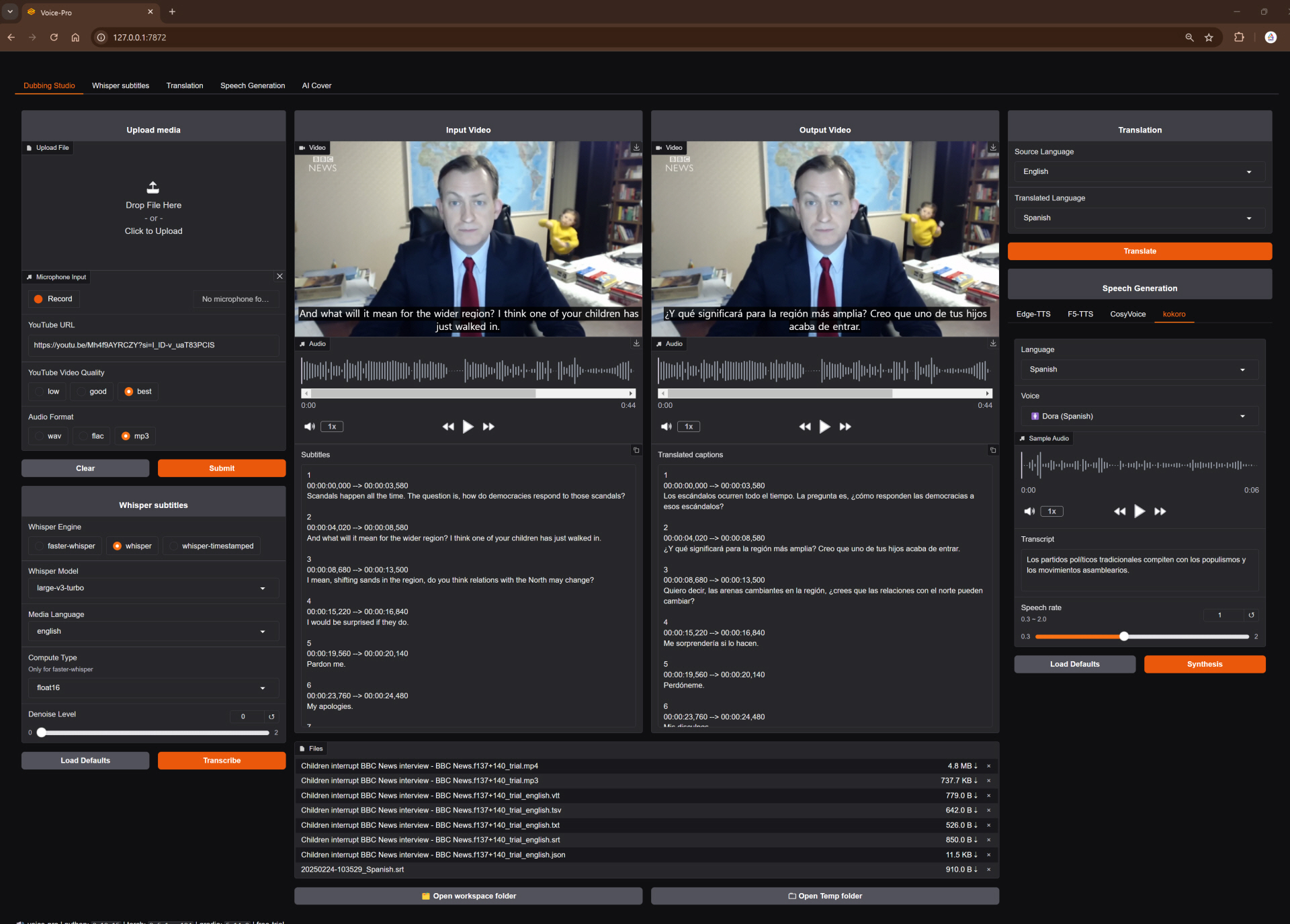Open the Voice dropdown showing Dora
The height and width of the screenshot is (924, 1290).
[1139, 416]
